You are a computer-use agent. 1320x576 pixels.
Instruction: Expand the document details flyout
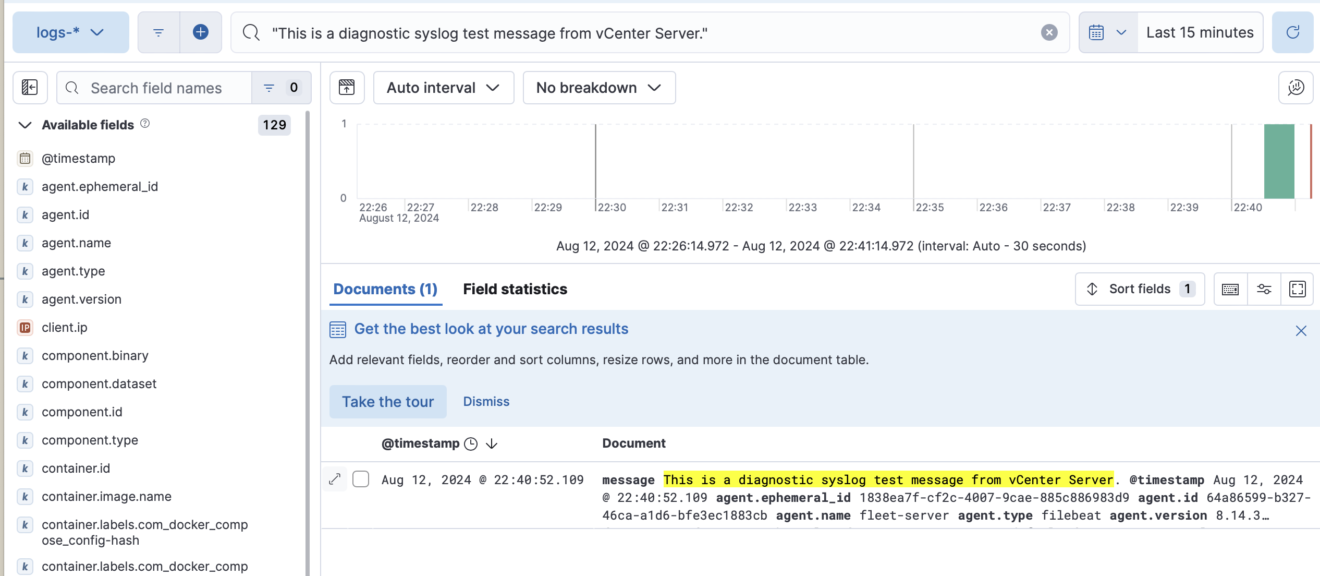pyautogui.click(x=336, y=479)
